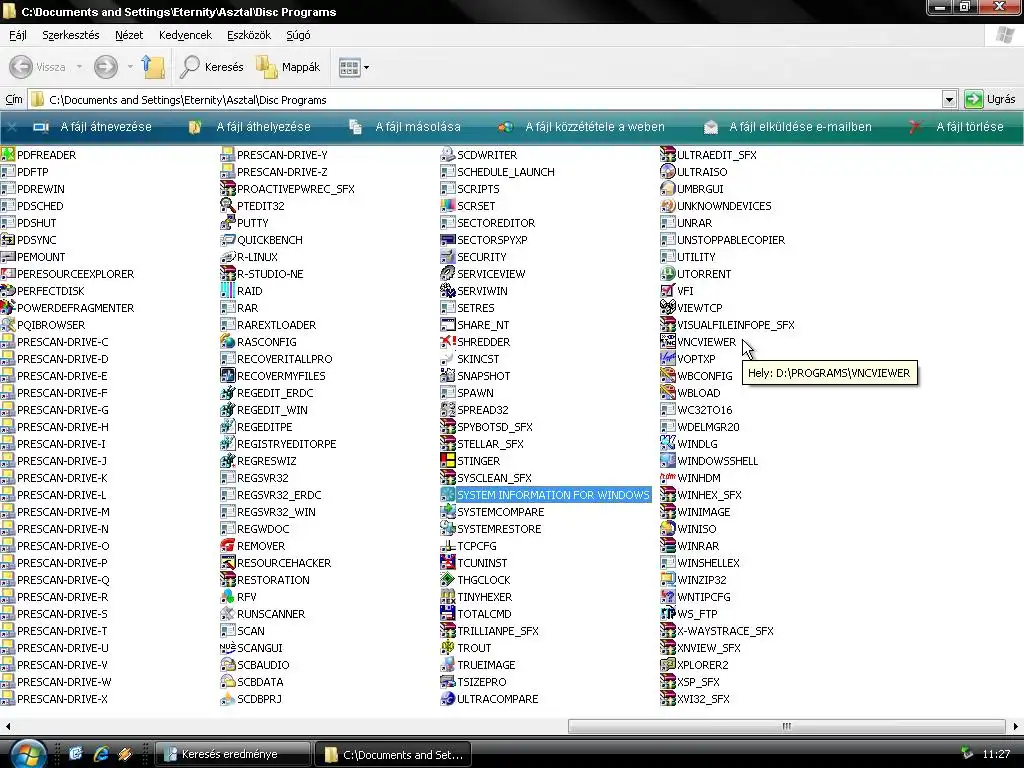Select the UTORRENT icon

click(x=667, y=274)
